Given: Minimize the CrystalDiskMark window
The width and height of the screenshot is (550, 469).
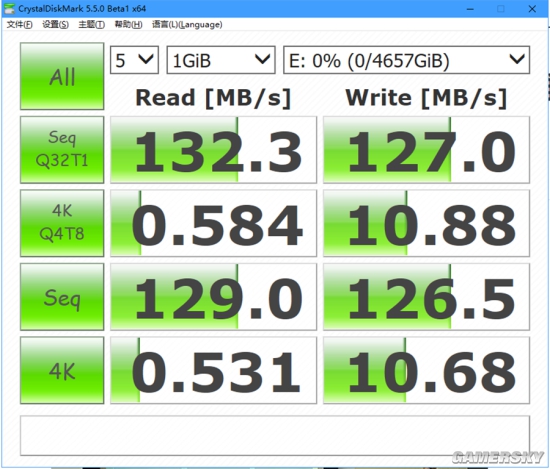Looking at the screenshot, I should tap(470, 9).
